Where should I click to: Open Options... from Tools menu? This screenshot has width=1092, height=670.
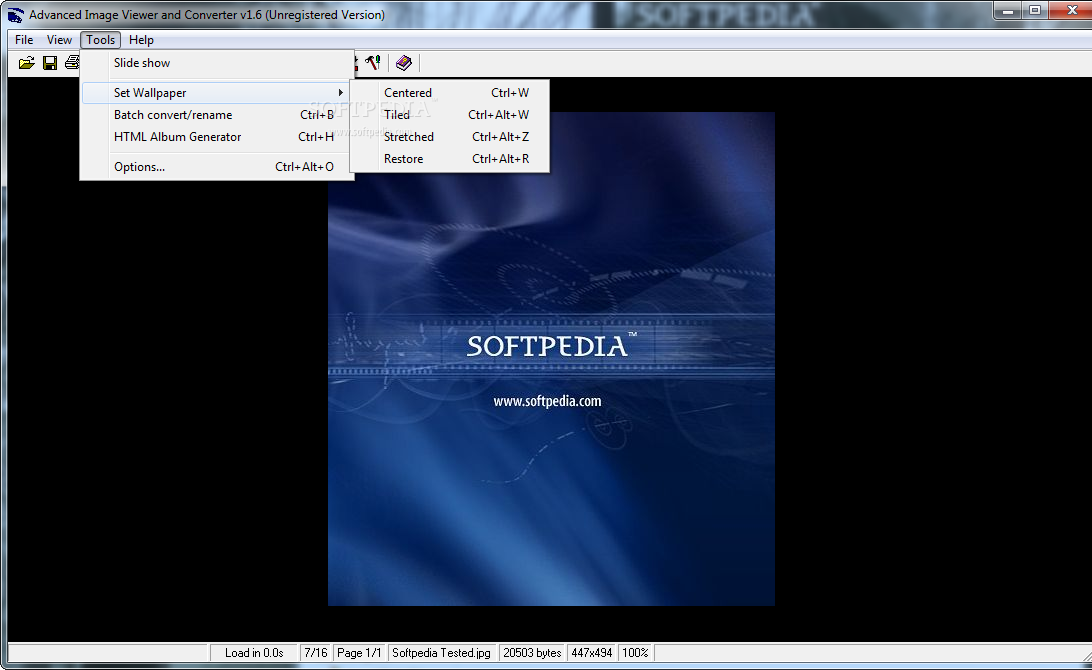217,167
